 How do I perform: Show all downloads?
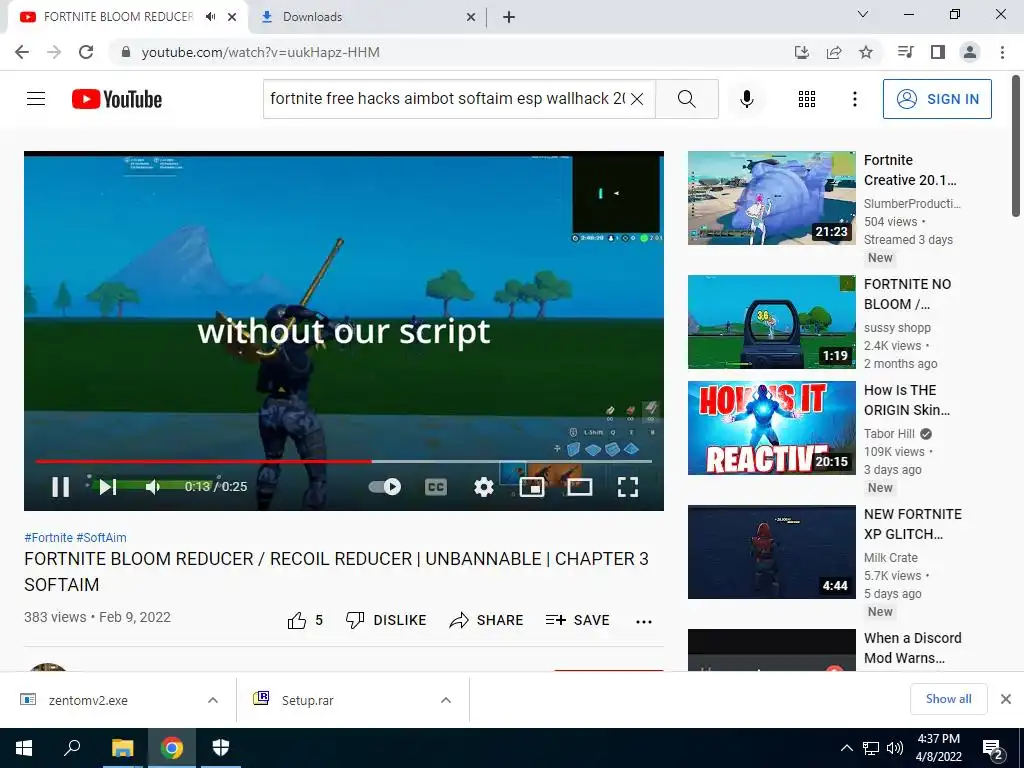(x=948, y=699)
